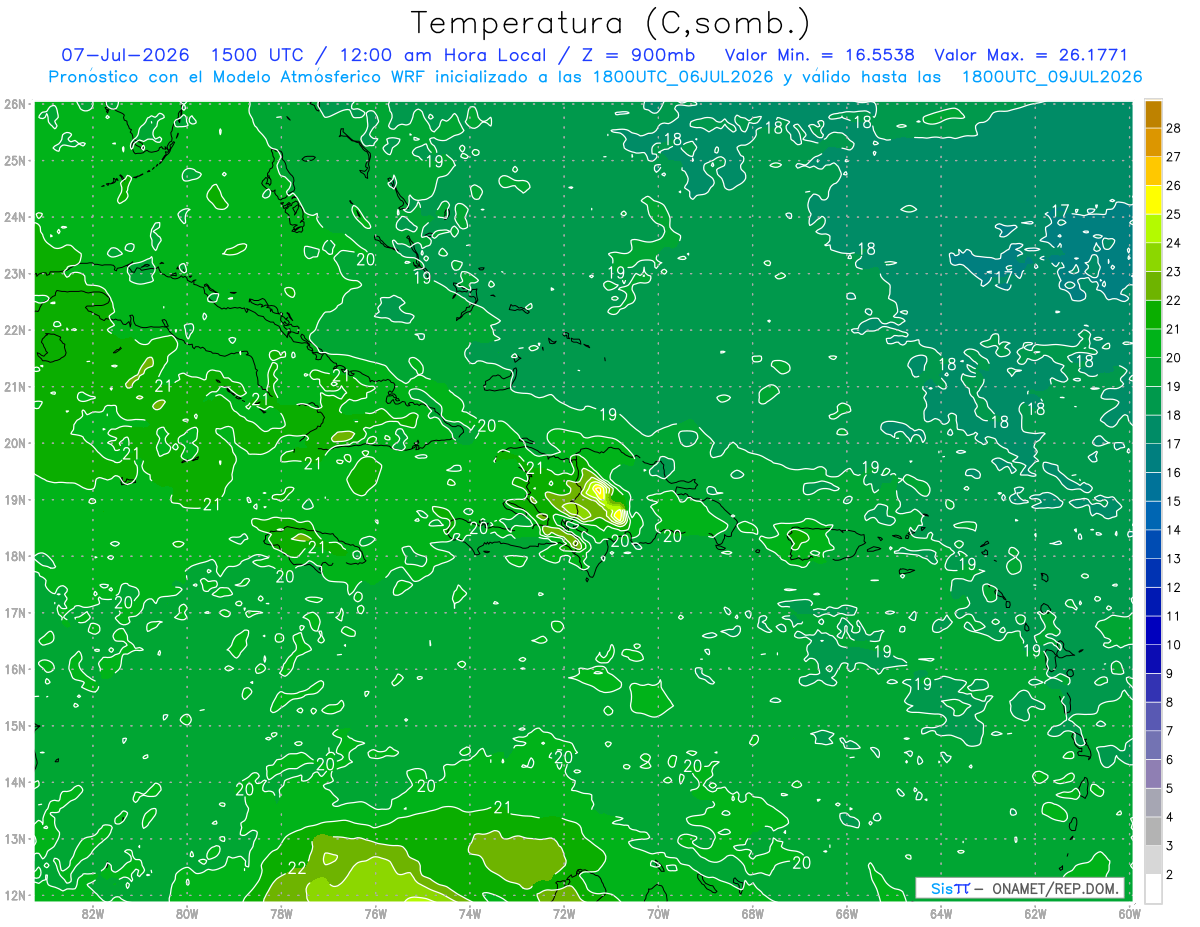The image size is (1200, 927).
Task: Click the title 'Temperatura (C,somb.)'
Action: click(610, 22)
